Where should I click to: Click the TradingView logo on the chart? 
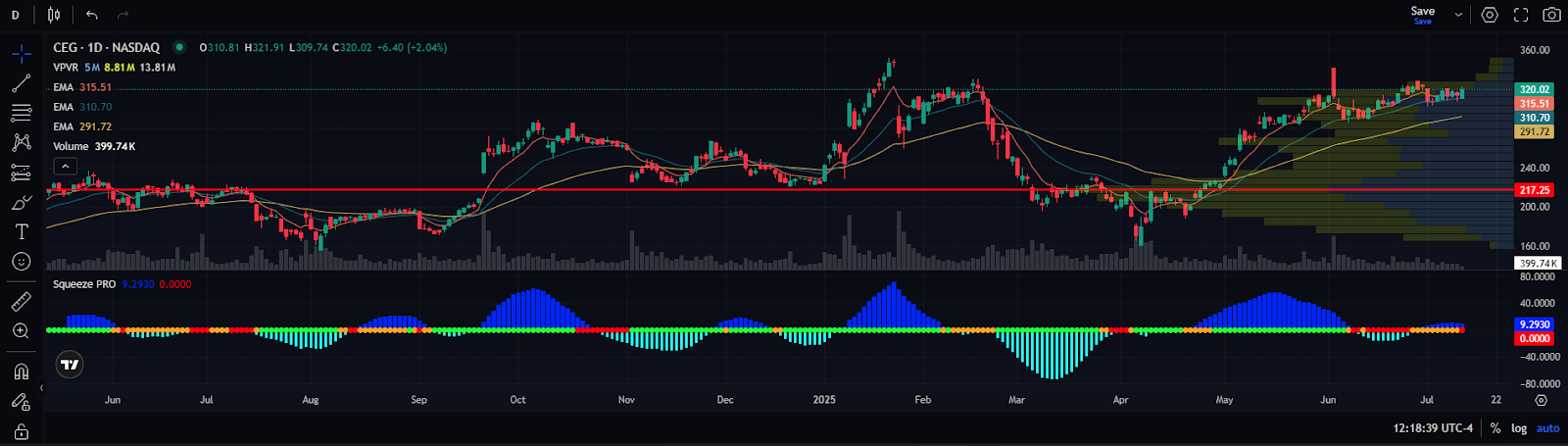coord(70,365)
